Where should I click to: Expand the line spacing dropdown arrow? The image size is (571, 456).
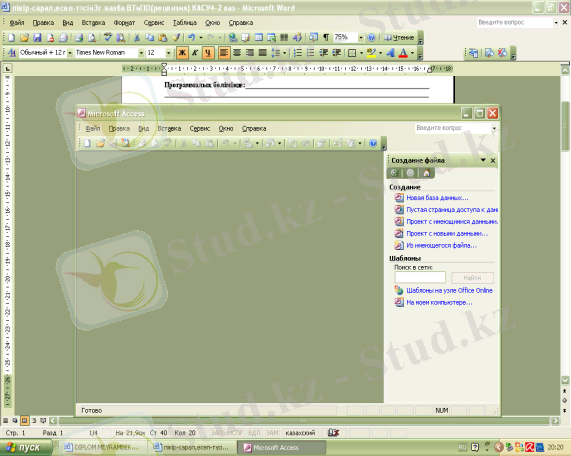pyautogui.click(x=284, y=53)
